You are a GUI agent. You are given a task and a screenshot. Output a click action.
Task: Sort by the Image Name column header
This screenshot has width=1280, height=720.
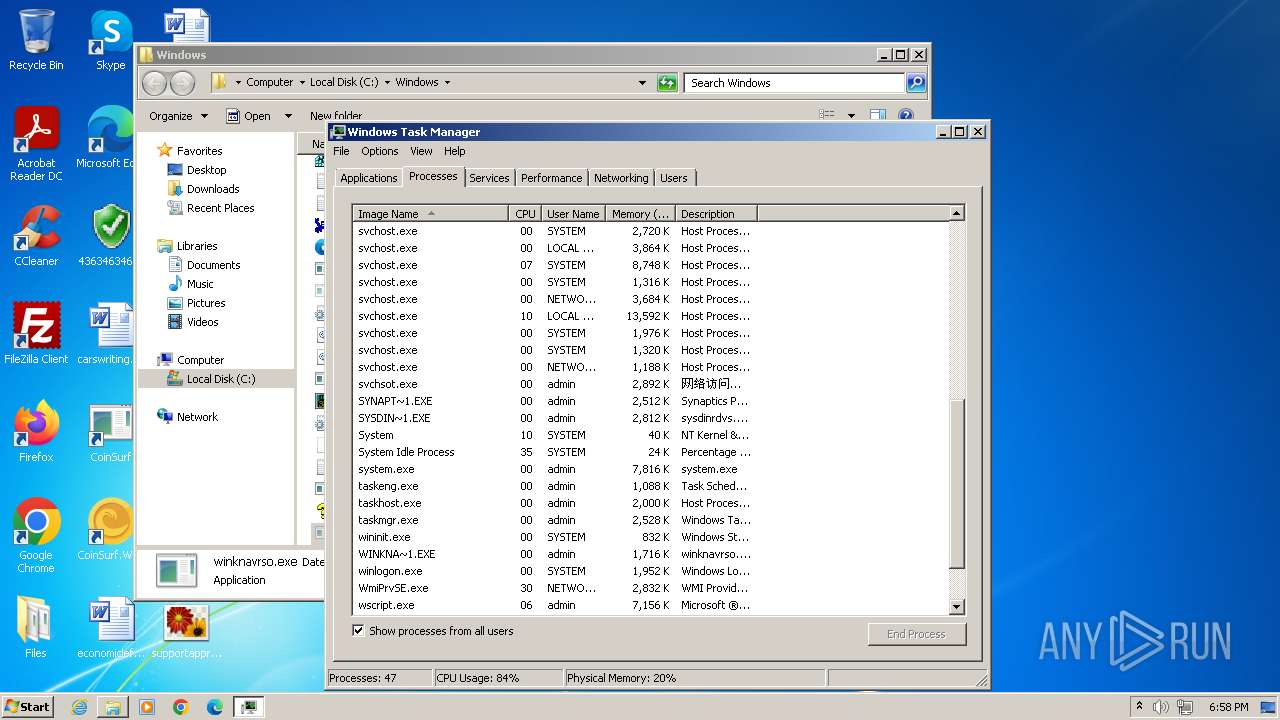(x=431, y=214)
